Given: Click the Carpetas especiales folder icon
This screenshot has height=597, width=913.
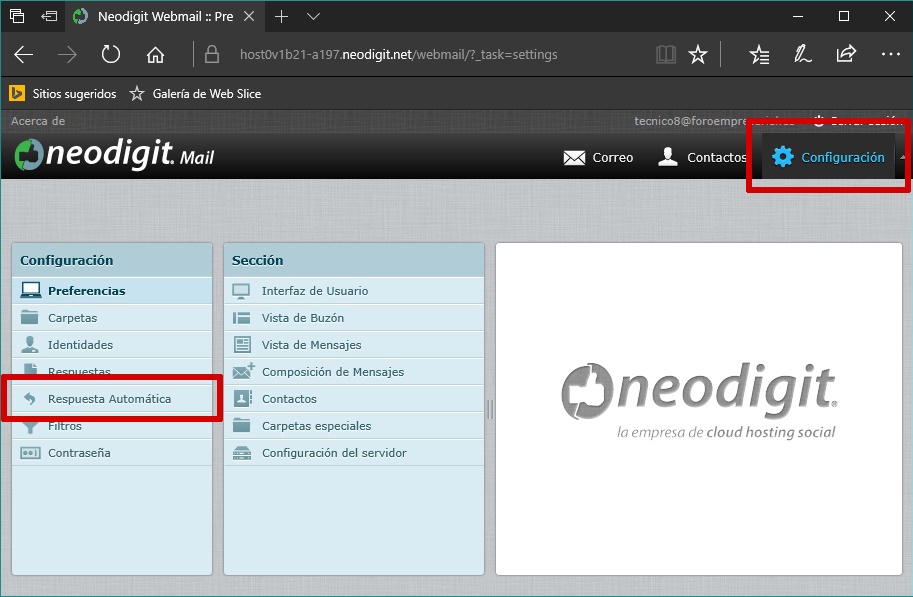Looking at the screenshot, I should (x=242, y=425).
